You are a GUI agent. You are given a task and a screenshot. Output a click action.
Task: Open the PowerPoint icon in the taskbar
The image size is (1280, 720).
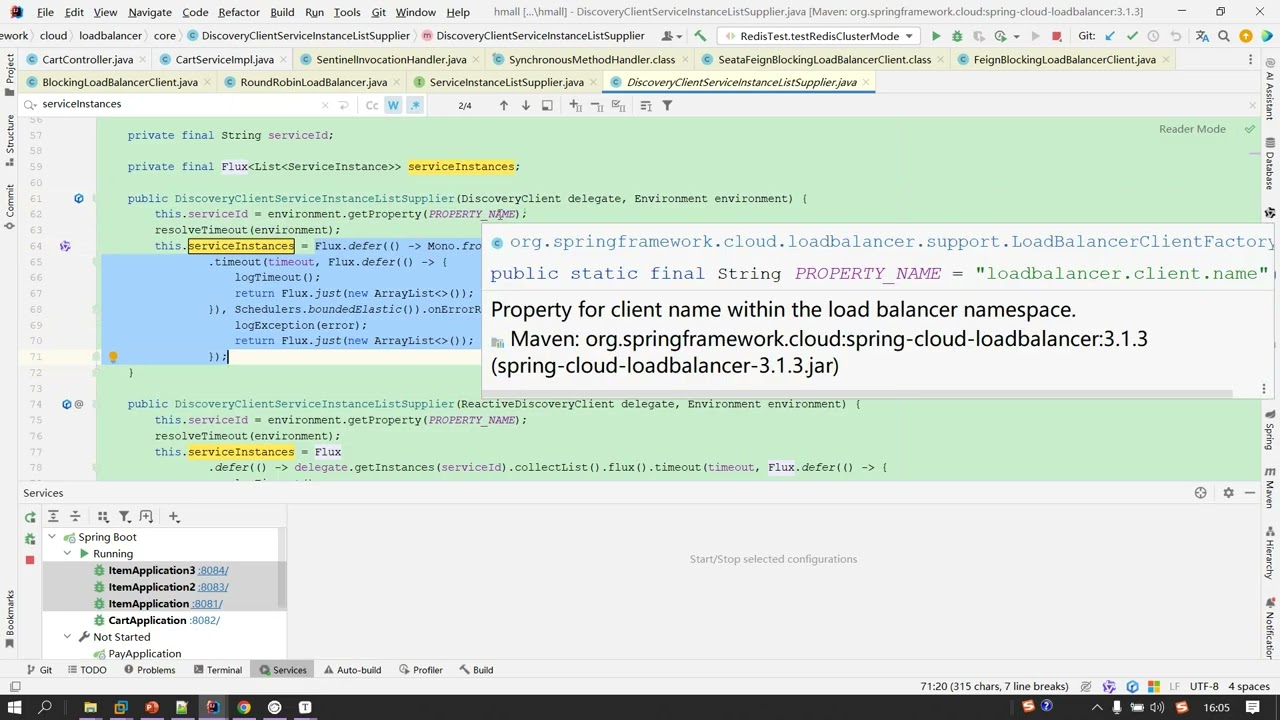click(152, 708)
